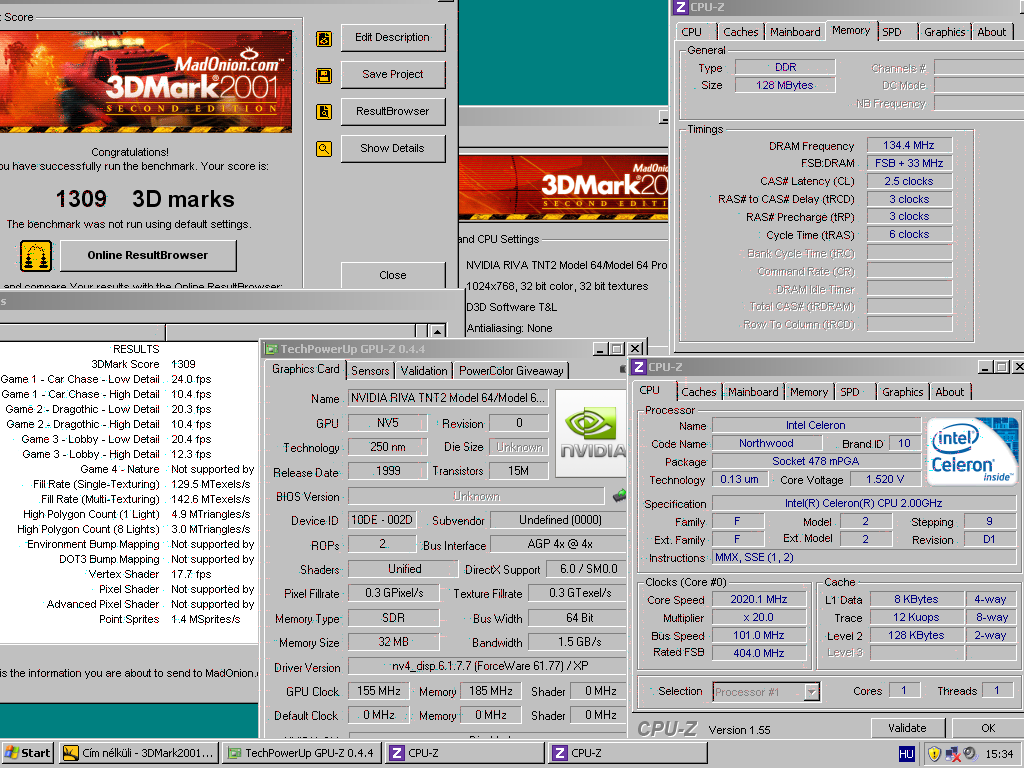
Task: Click the Show Details magnifier icon
Action: (x=324, y=149)
